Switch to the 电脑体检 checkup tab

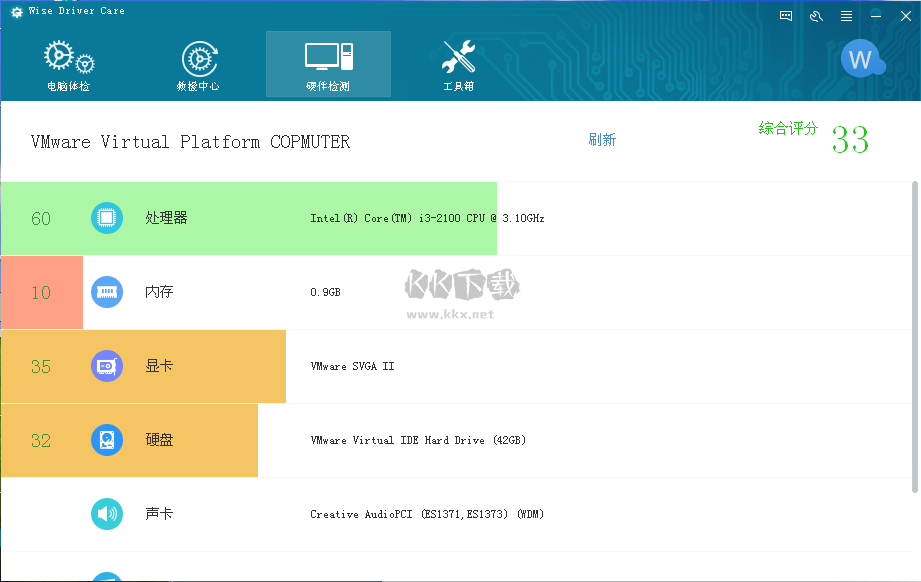[x=67, y=62]
